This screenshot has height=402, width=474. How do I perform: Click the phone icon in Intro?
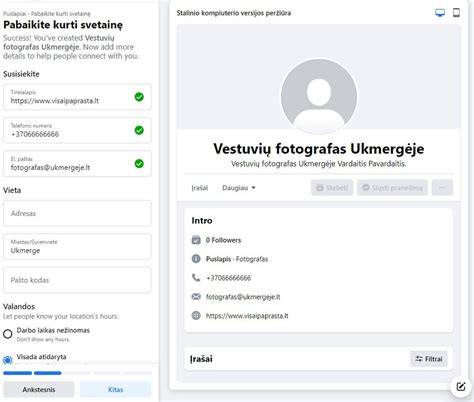pyautogui.click(x=196, y=278)
